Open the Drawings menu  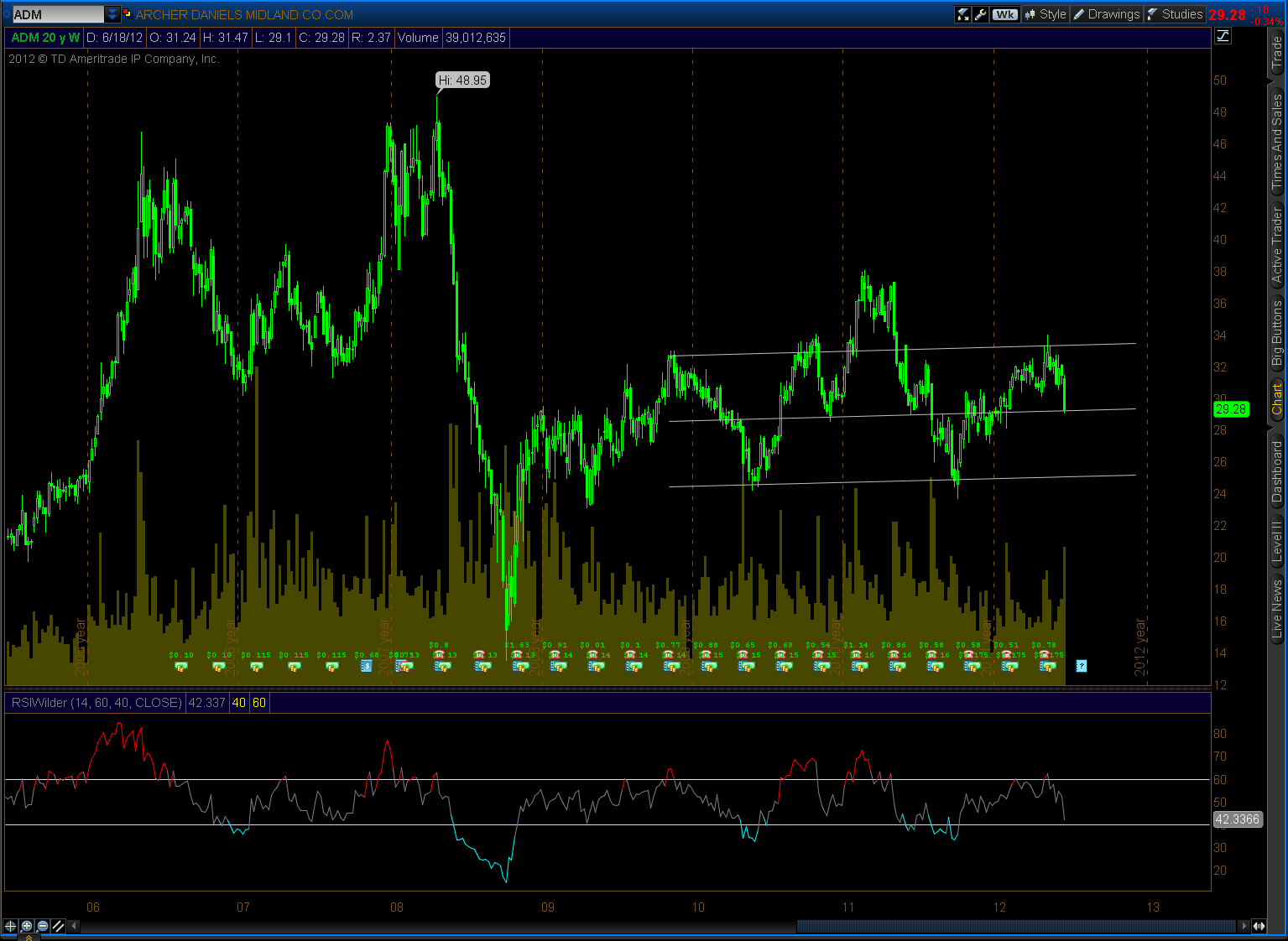(1107, 14)
